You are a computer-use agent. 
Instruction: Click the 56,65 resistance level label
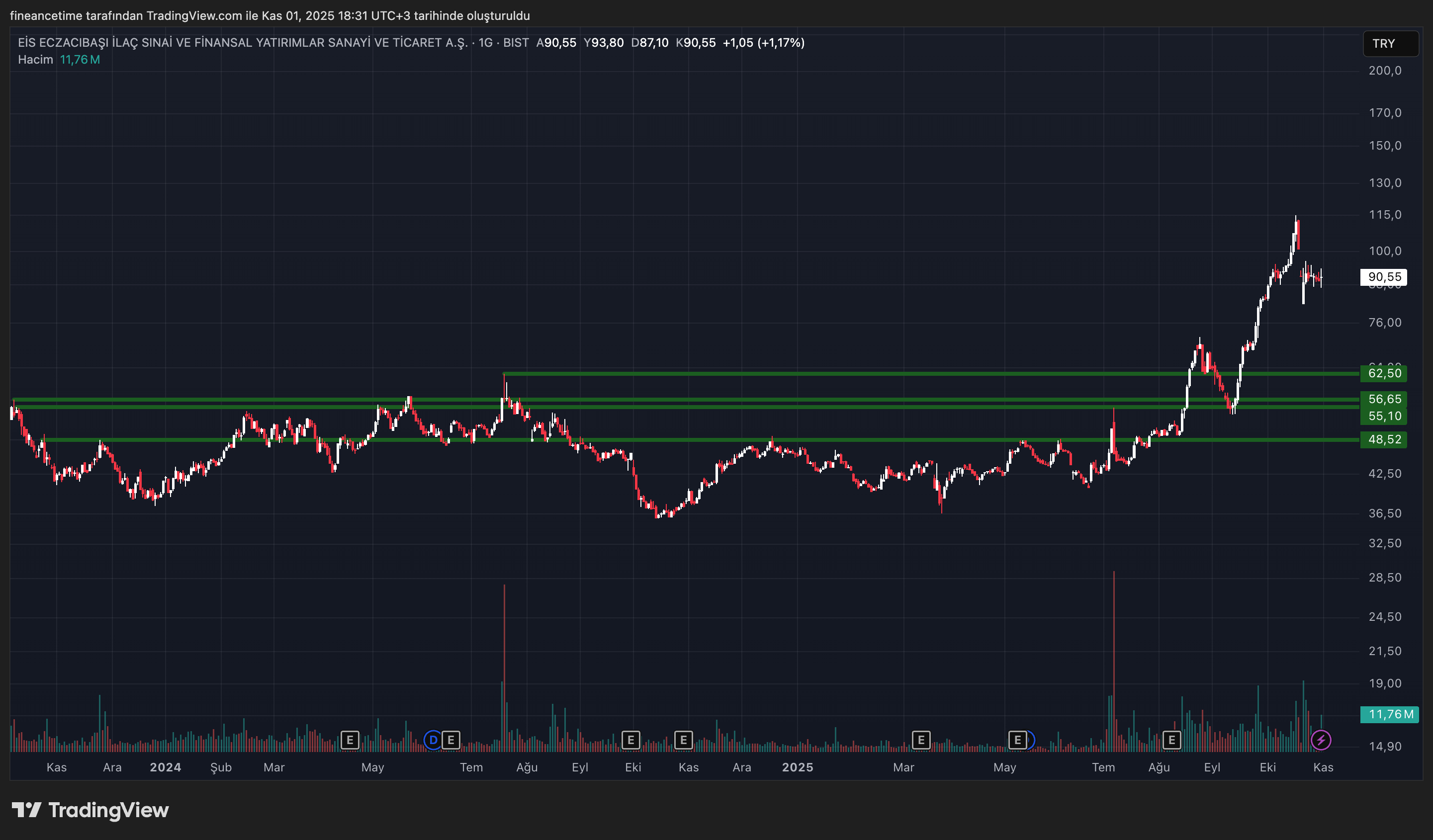pos(1384,399)
